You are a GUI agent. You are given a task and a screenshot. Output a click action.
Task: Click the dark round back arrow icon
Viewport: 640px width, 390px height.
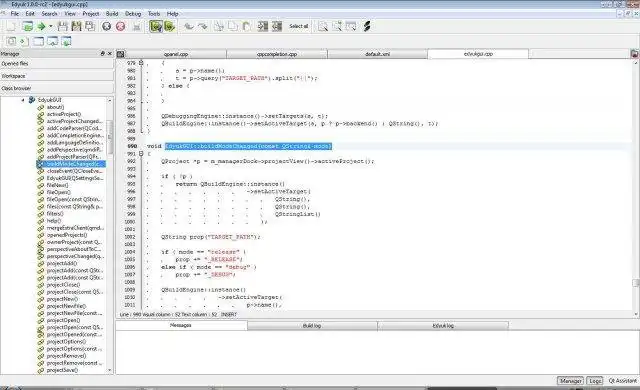tap(107, 27)
